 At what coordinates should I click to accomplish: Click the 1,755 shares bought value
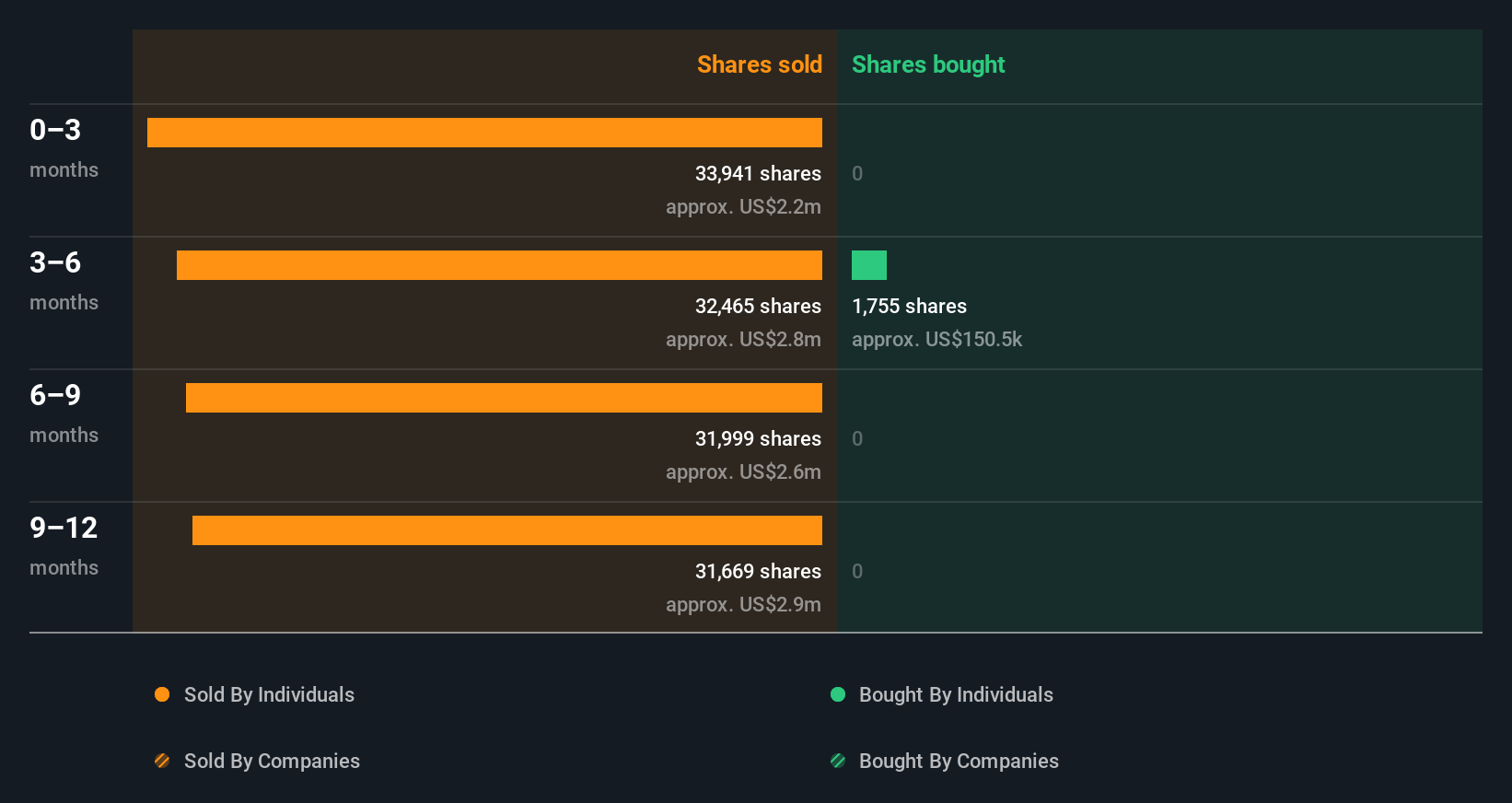909,306
